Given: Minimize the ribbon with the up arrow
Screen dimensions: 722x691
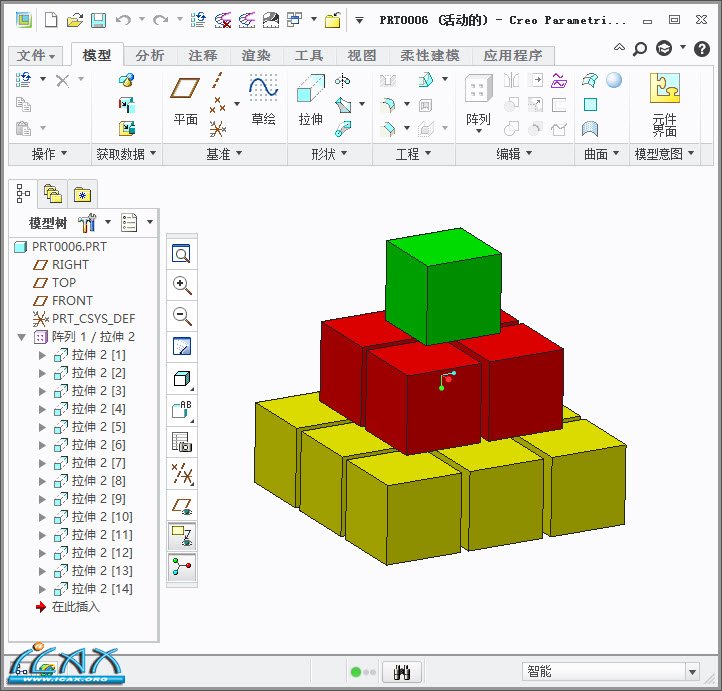Looking at the screenshot, I should (619, 47).
